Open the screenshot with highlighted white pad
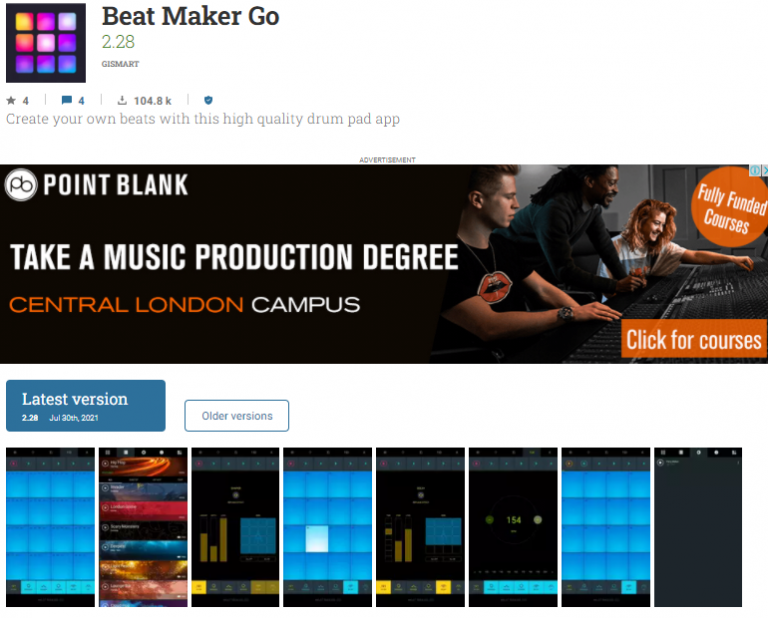 tap(328, 527)
